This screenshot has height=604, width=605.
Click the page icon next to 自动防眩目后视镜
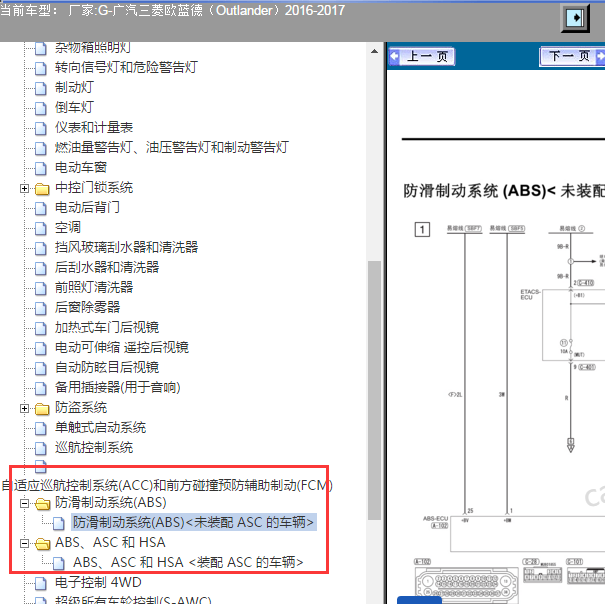point(41,368)
